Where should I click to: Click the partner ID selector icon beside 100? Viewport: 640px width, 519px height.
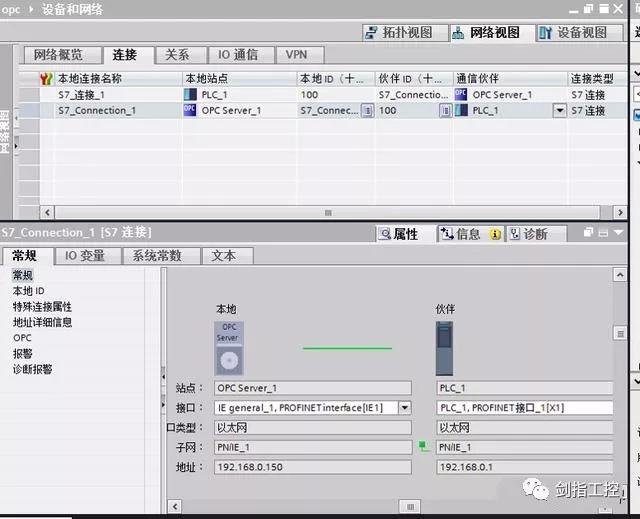[x=445, y=110]
